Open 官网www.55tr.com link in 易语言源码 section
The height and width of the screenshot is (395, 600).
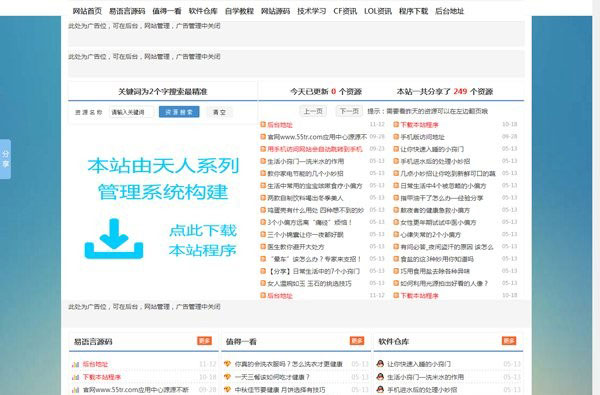point(136,390)
